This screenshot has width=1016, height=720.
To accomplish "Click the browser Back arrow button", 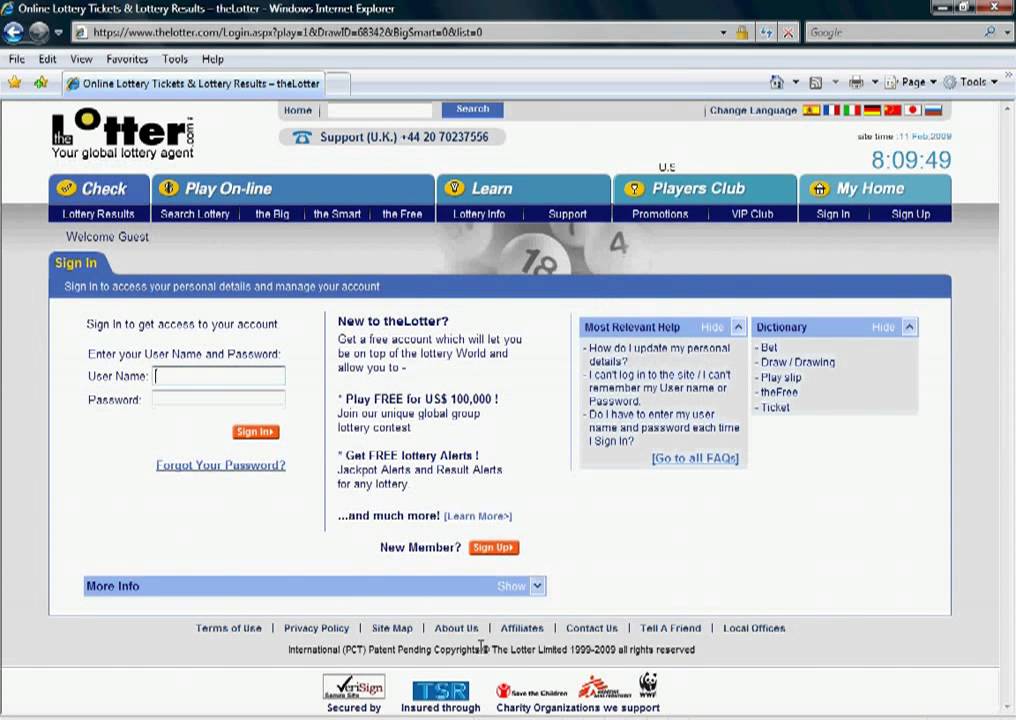I will tap(14, 32).
